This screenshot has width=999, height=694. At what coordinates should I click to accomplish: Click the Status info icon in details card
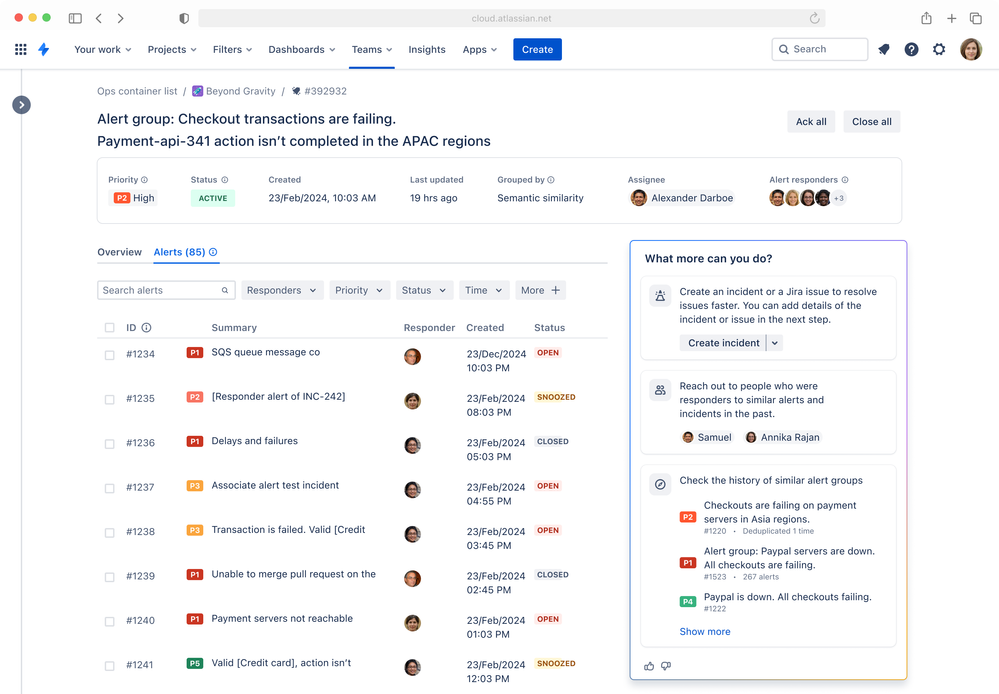point(225,180)
